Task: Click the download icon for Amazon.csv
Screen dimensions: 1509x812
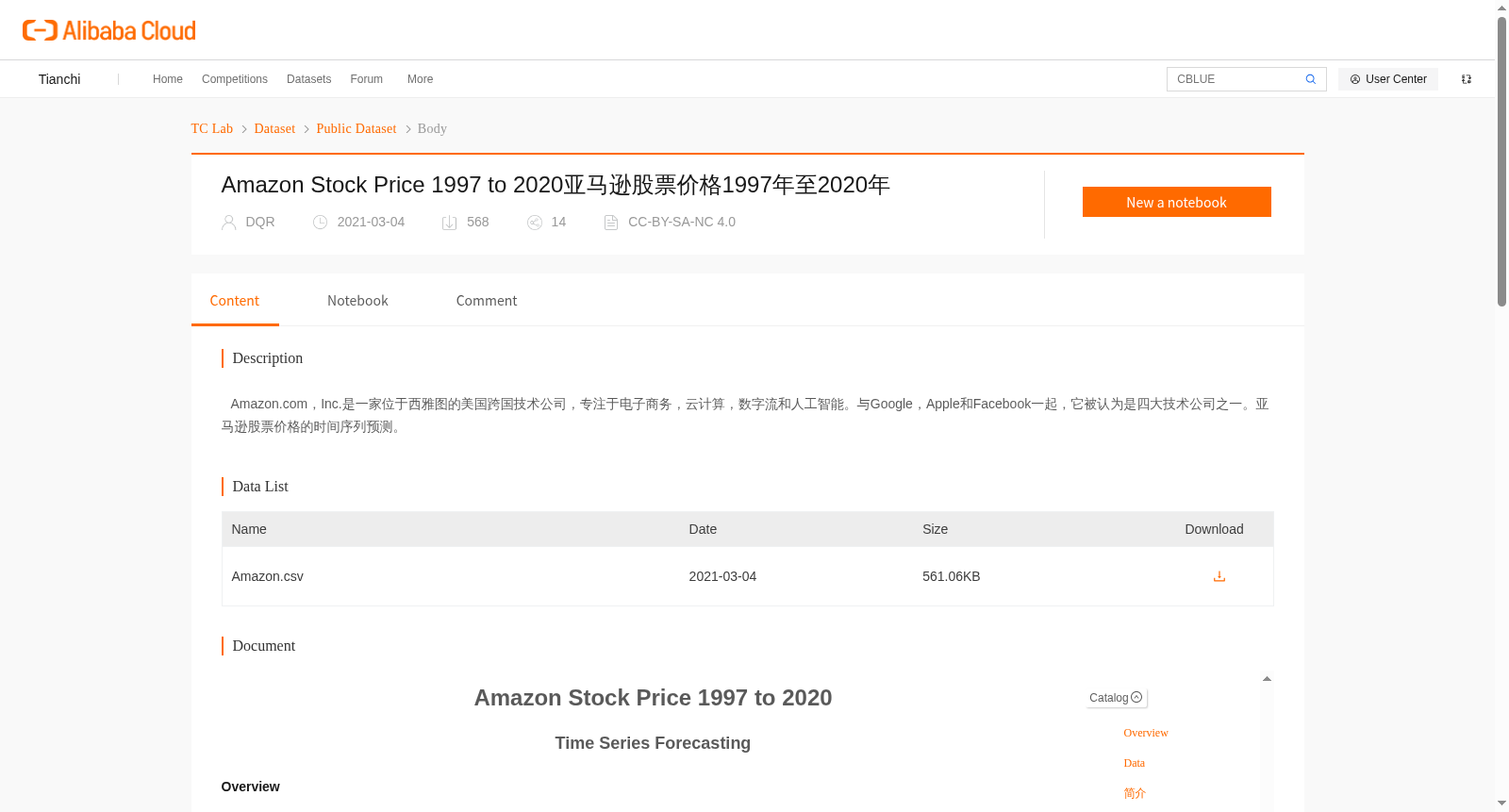Action: coord(1219,576)
